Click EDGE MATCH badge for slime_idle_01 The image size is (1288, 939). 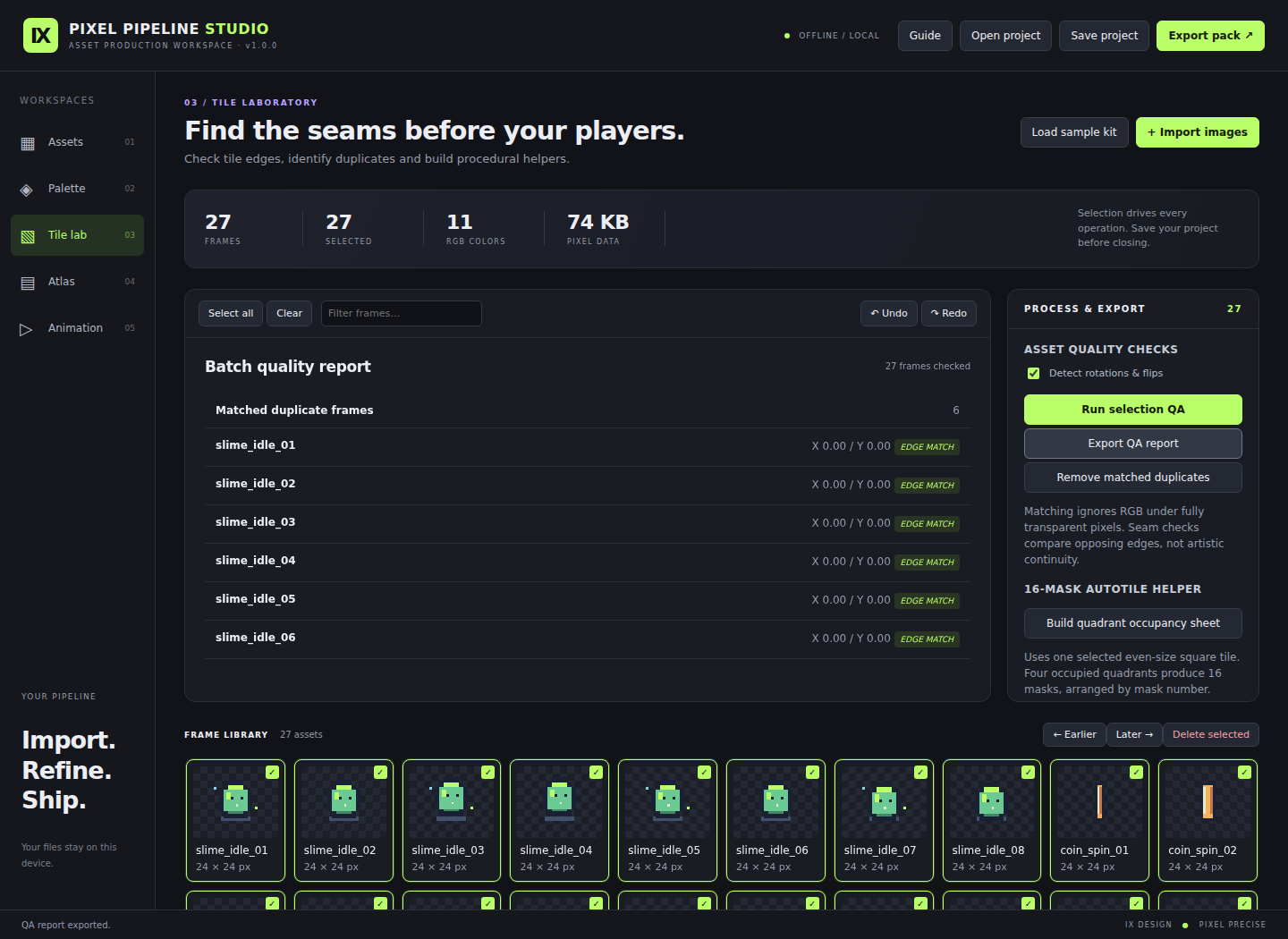(928, 447)
